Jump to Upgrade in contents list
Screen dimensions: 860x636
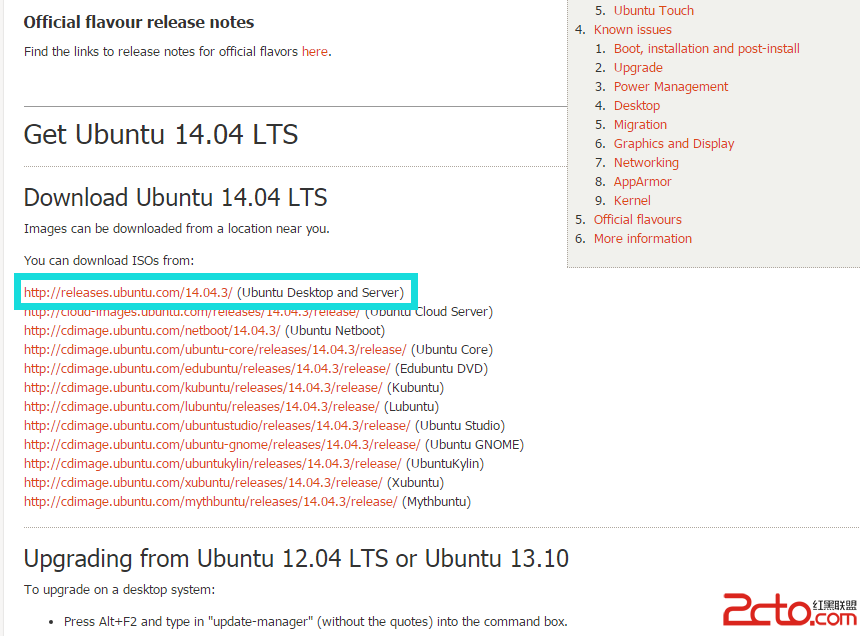coord(638,67)
